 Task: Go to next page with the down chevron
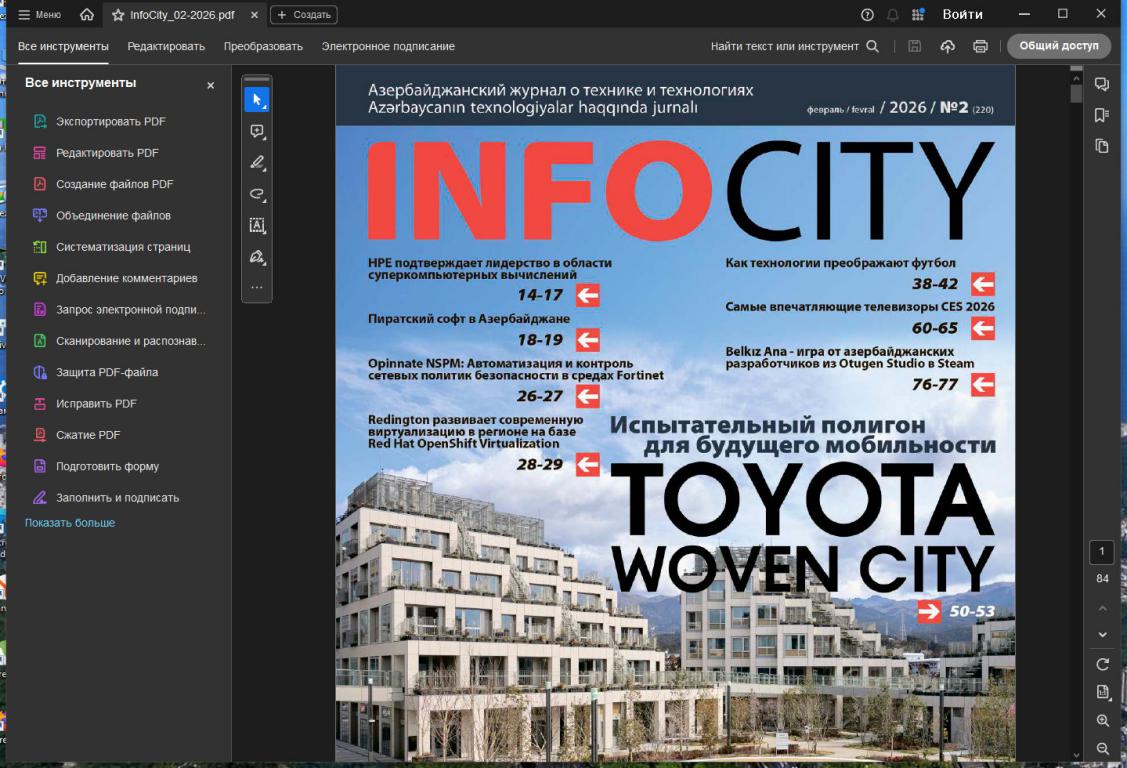[1103, 634]
